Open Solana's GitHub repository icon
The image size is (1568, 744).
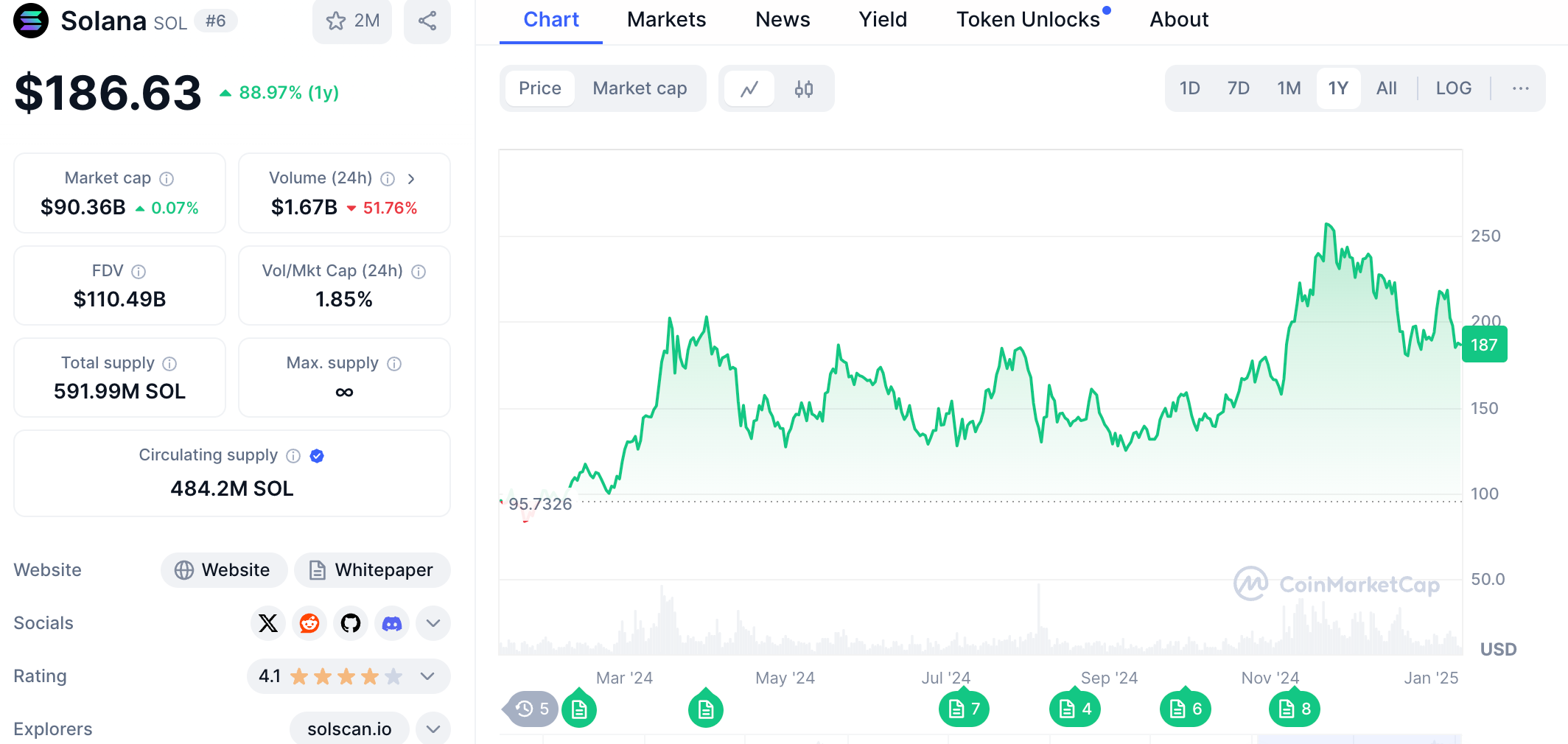(350, 622)
